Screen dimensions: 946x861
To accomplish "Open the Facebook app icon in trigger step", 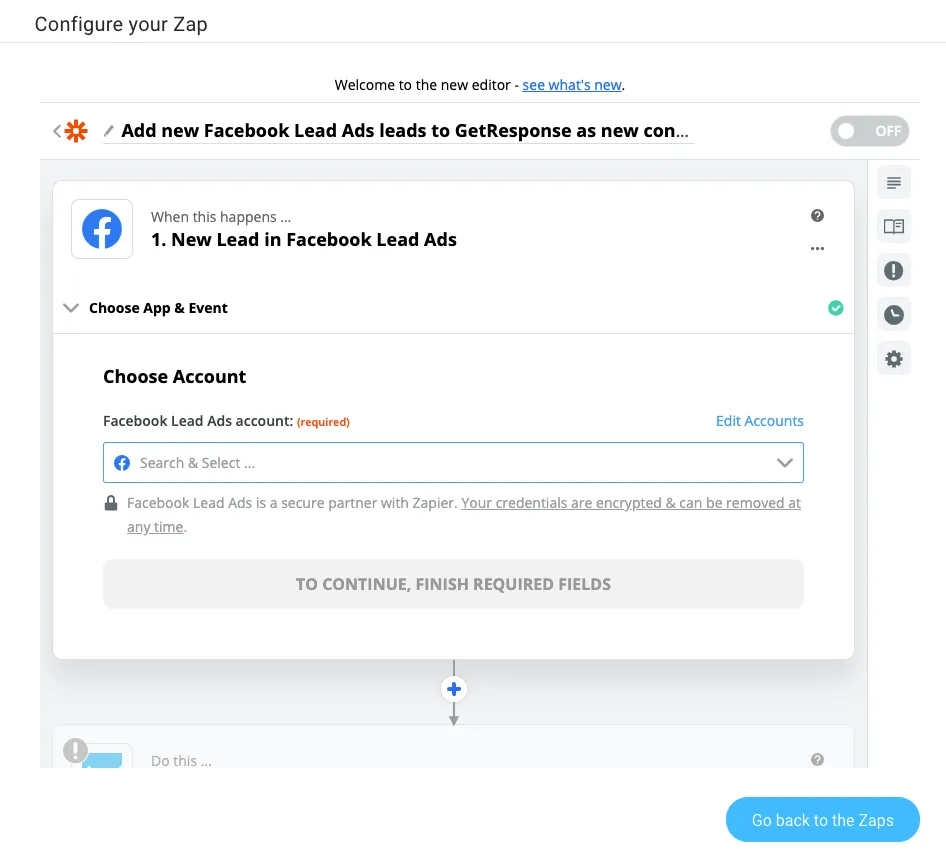I will tap(102, 229).
